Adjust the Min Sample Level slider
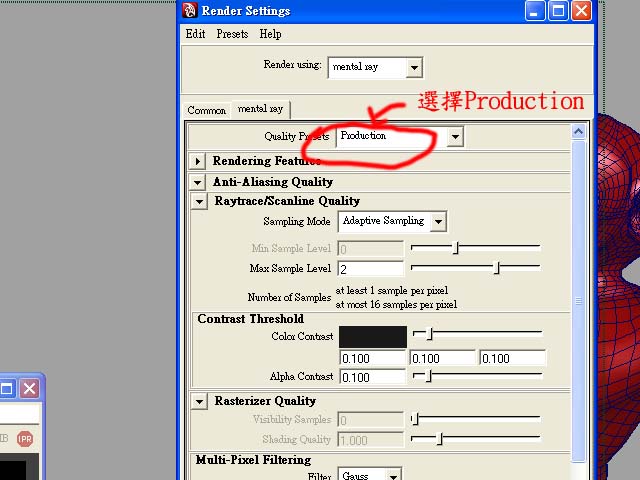Image resolution: width=640 pixels, height=480 pixels. pos(456,247)
